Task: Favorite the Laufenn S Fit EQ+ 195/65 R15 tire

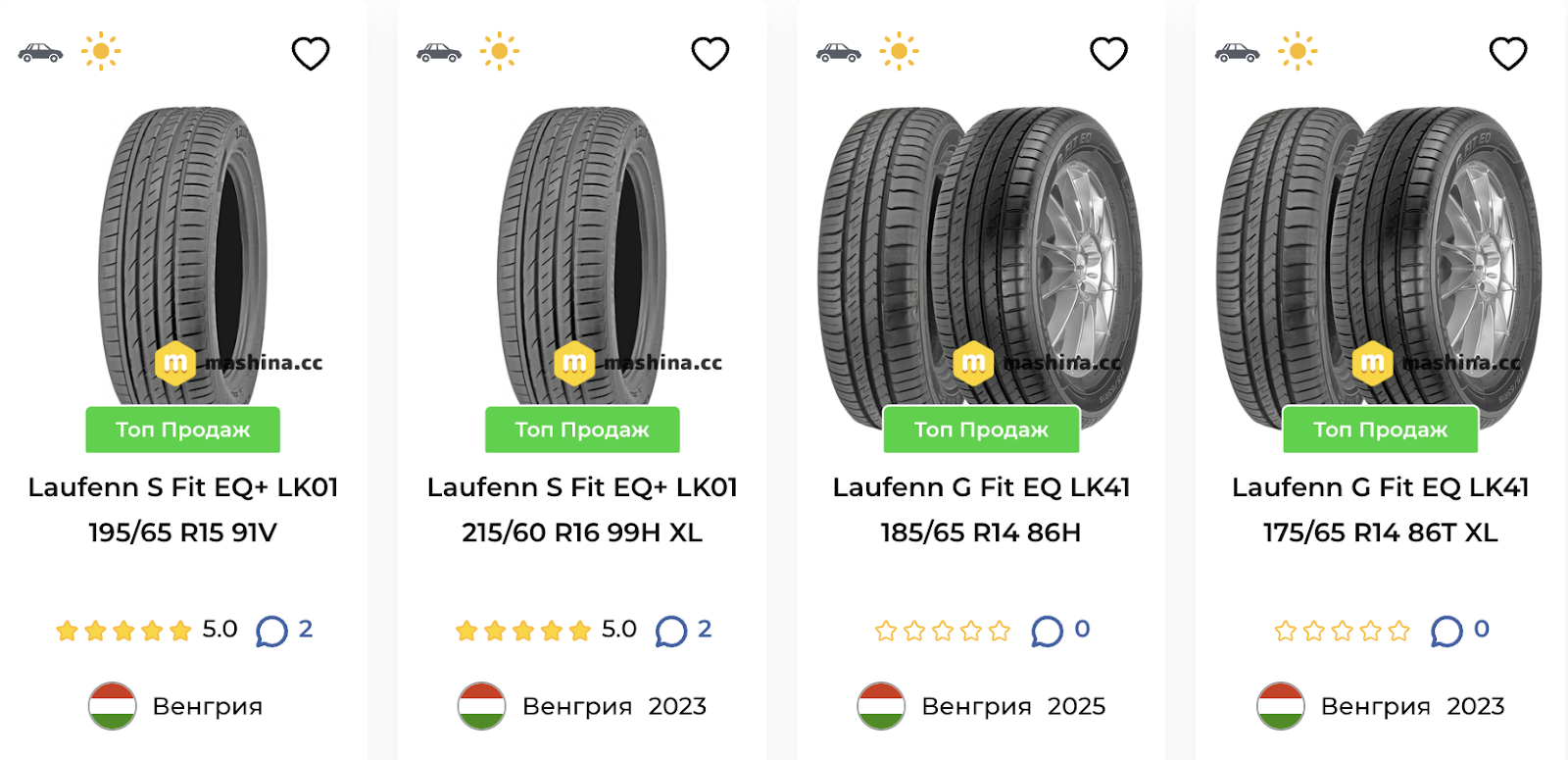Action: click(x=311, y=53)
